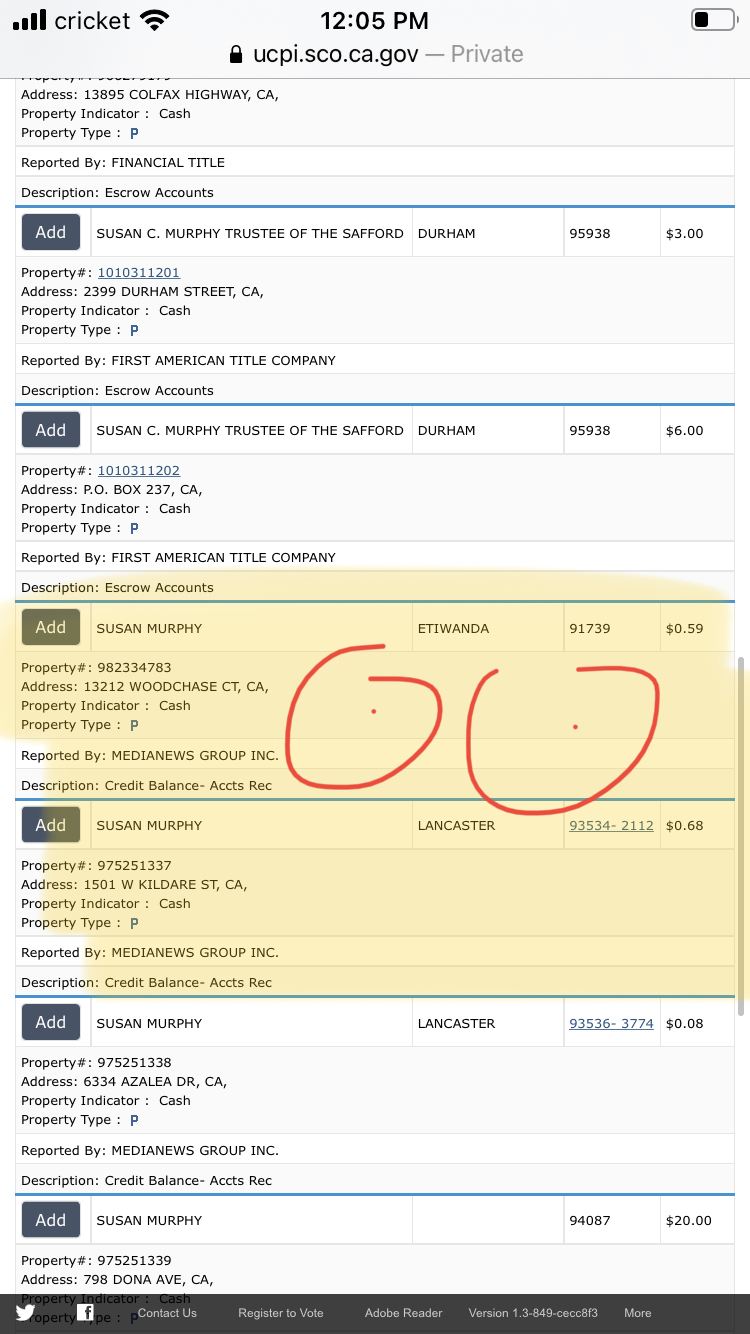The image size is (750, 1334).
Task: Select the 91739 ZIP cell
Action: (612, 628)
